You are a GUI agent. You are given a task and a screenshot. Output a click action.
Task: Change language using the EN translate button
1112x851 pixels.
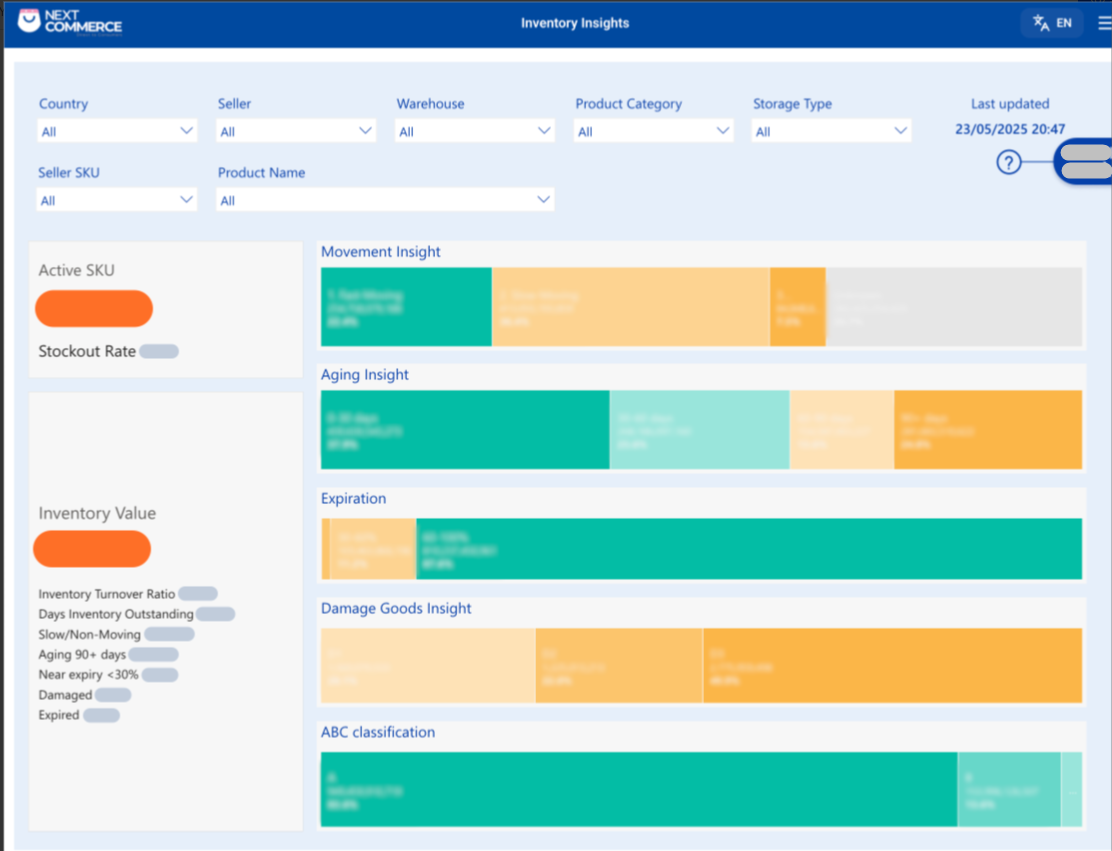tap(1052, 23)
